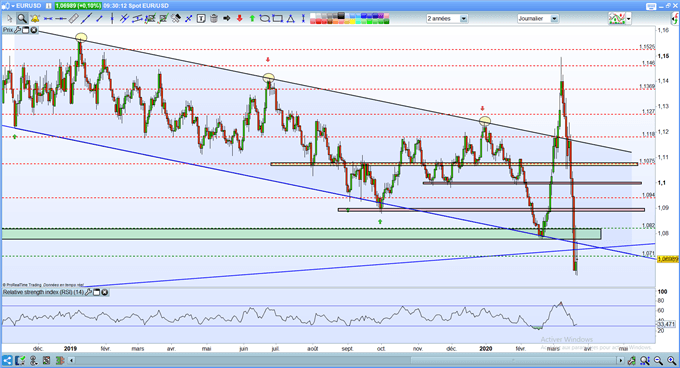
Task: Select the short segment line tool
Action: coord(99,18)
